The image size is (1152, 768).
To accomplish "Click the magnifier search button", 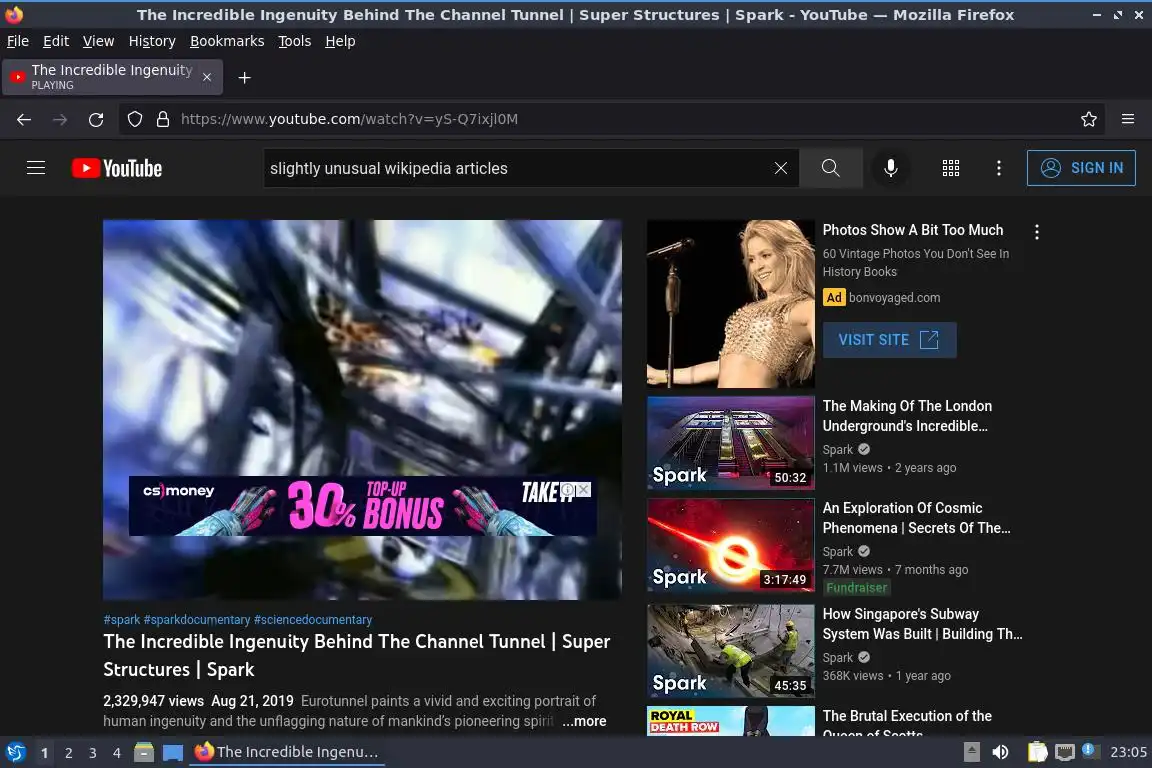I will [x=830, y=168].
